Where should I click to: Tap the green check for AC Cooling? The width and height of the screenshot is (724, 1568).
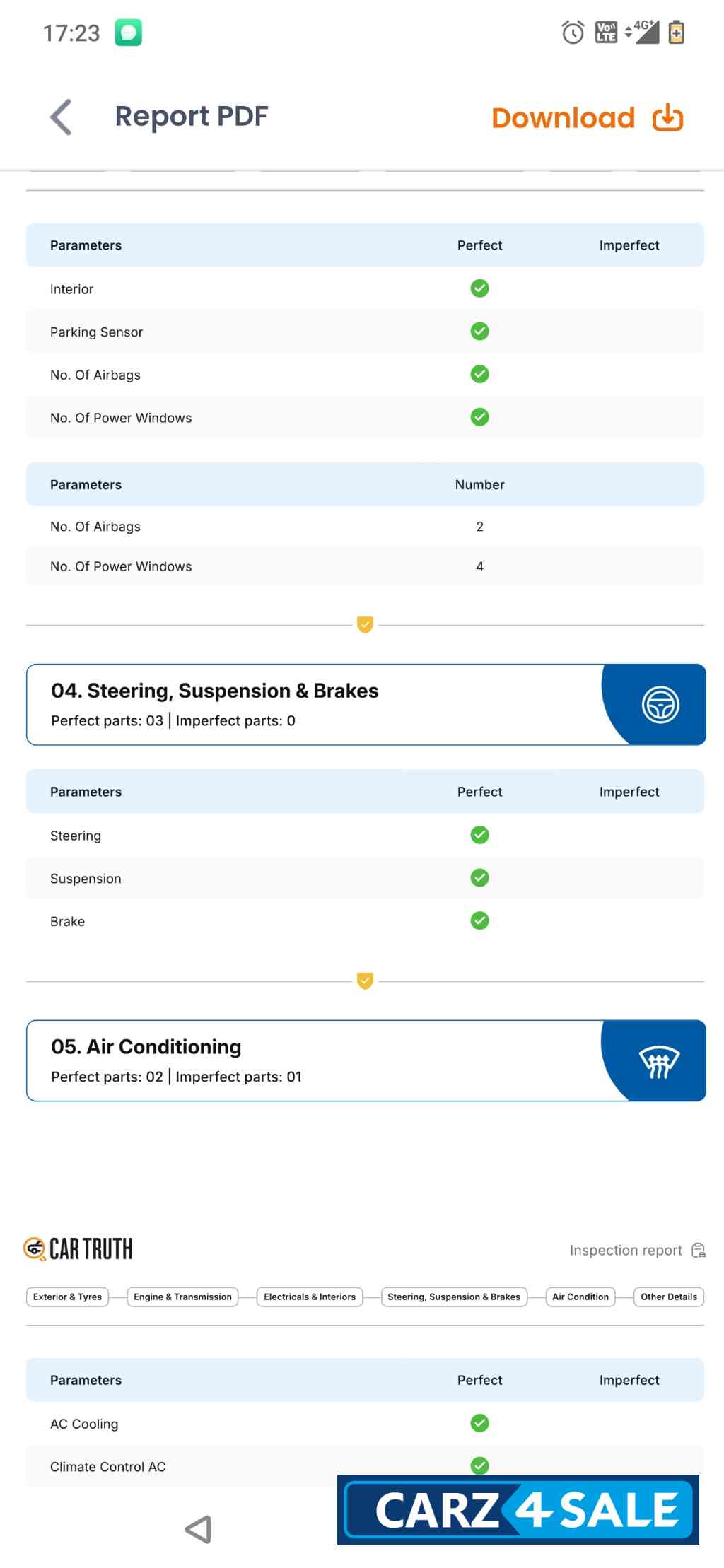479,1423
